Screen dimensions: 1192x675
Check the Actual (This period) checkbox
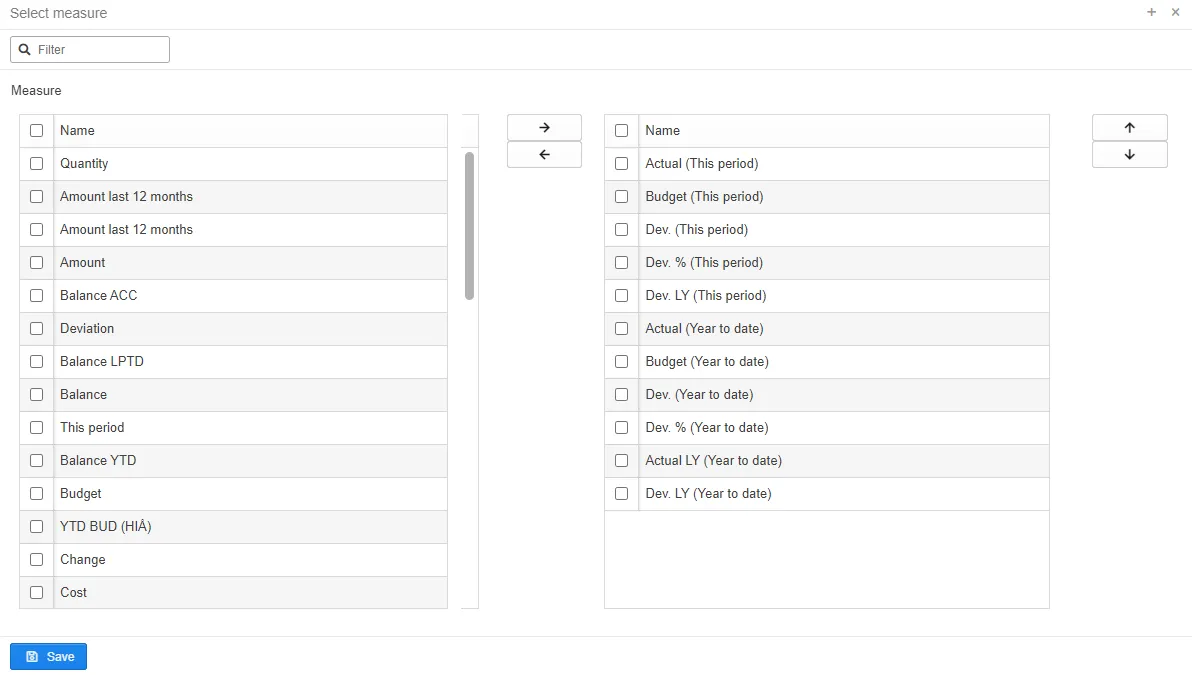(622, 163)
